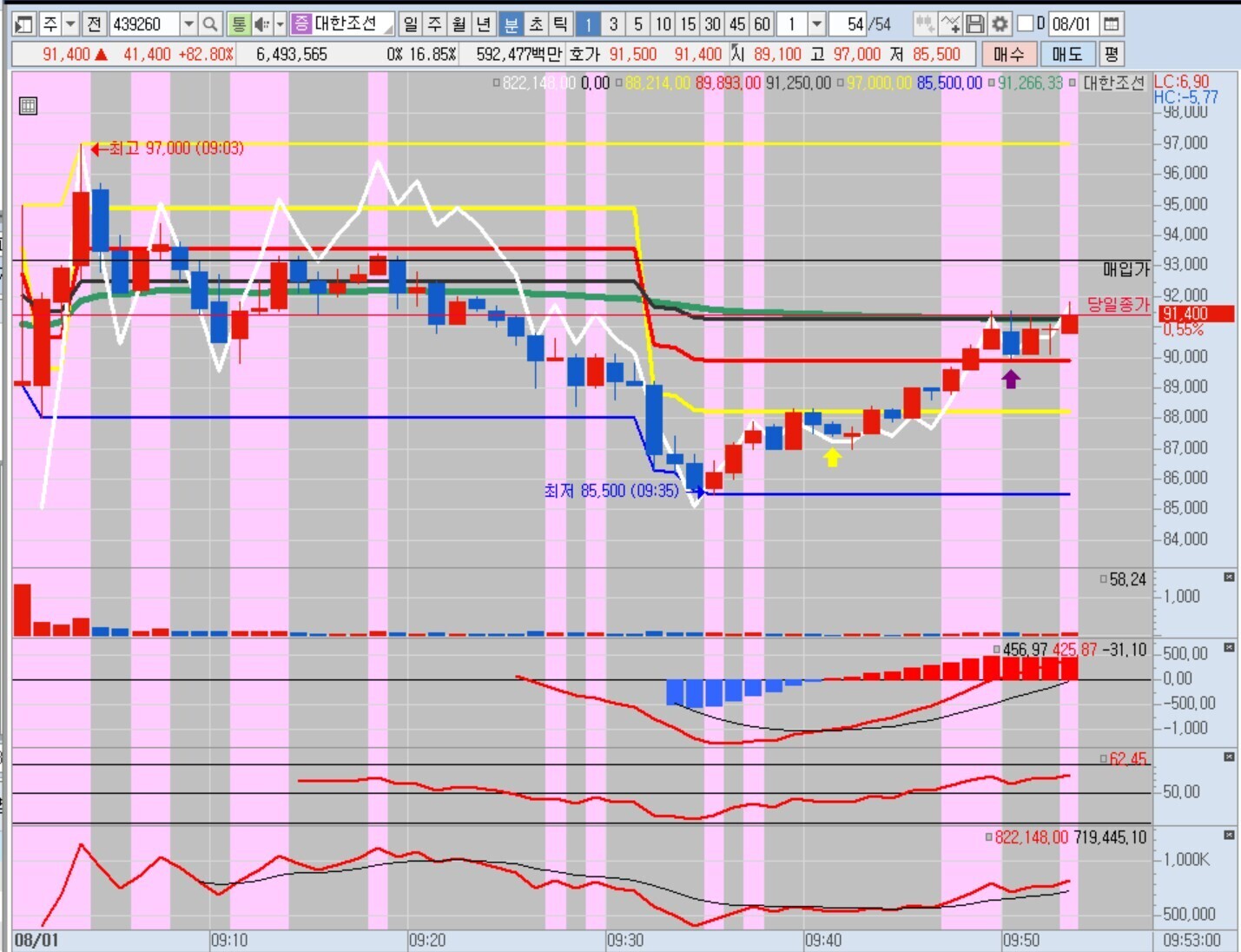Click the stock code input field 439260

(145, 23)
